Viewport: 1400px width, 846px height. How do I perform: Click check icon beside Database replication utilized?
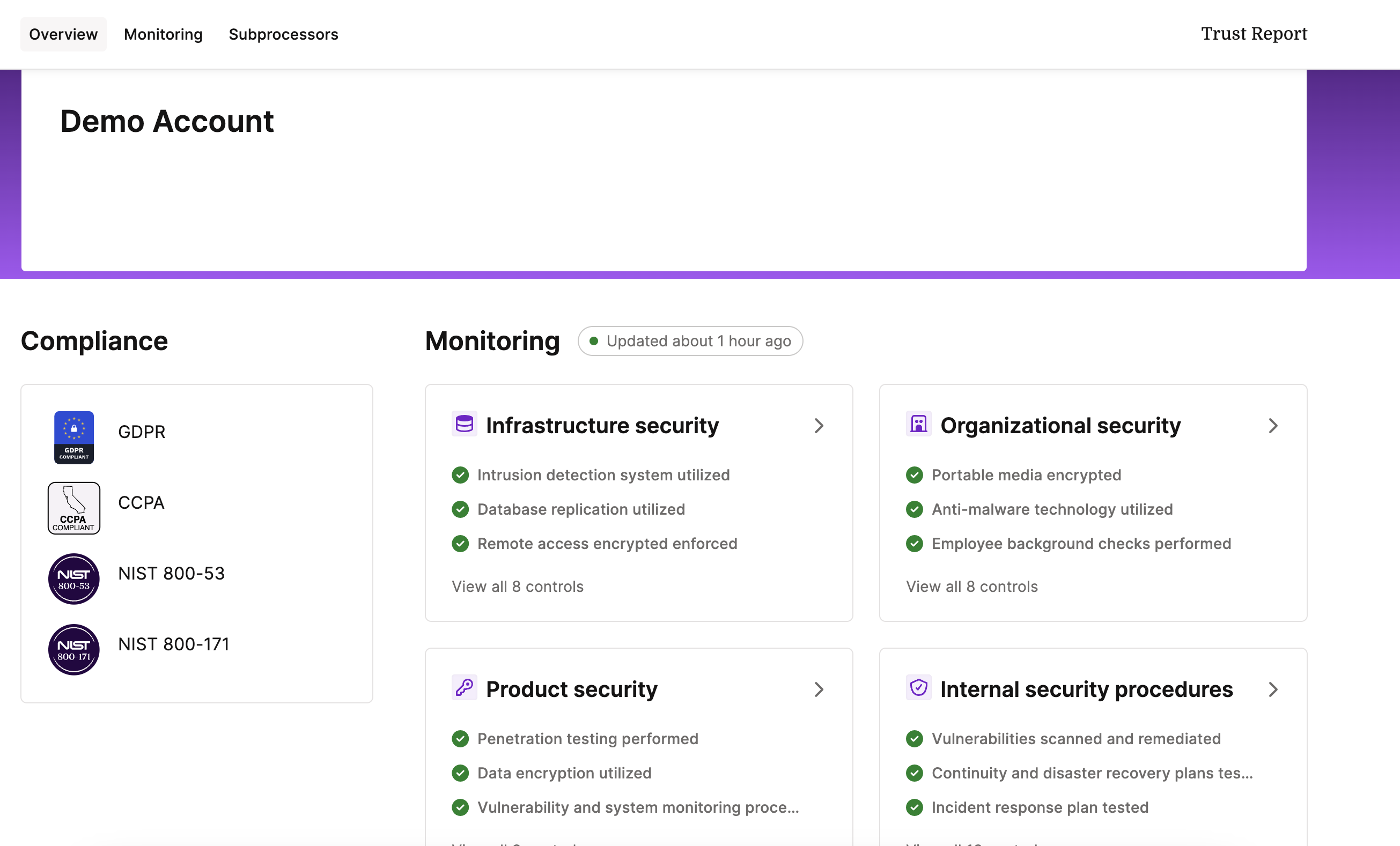coord(460,509)
